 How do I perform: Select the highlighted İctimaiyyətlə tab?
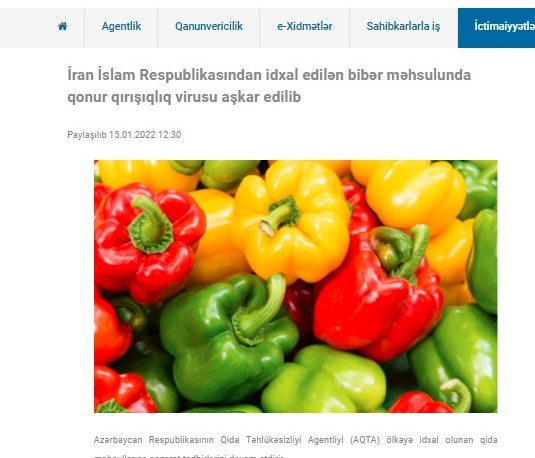tap(496, 28)
